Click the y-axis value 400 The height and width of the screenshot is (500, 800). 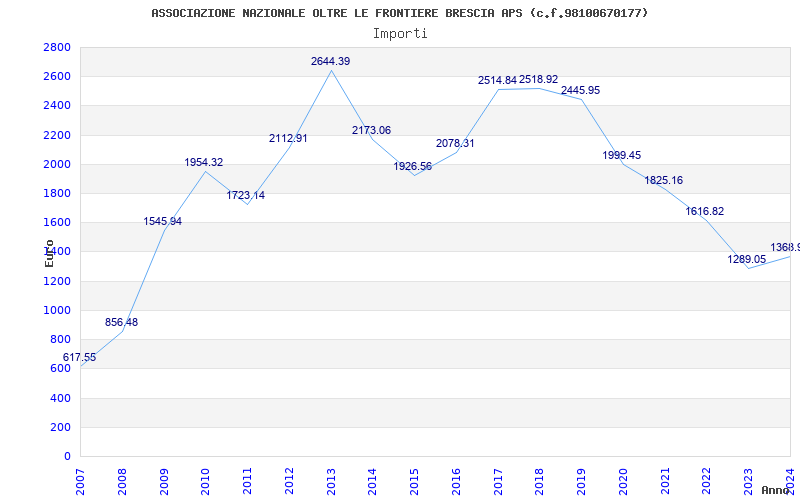61,398
